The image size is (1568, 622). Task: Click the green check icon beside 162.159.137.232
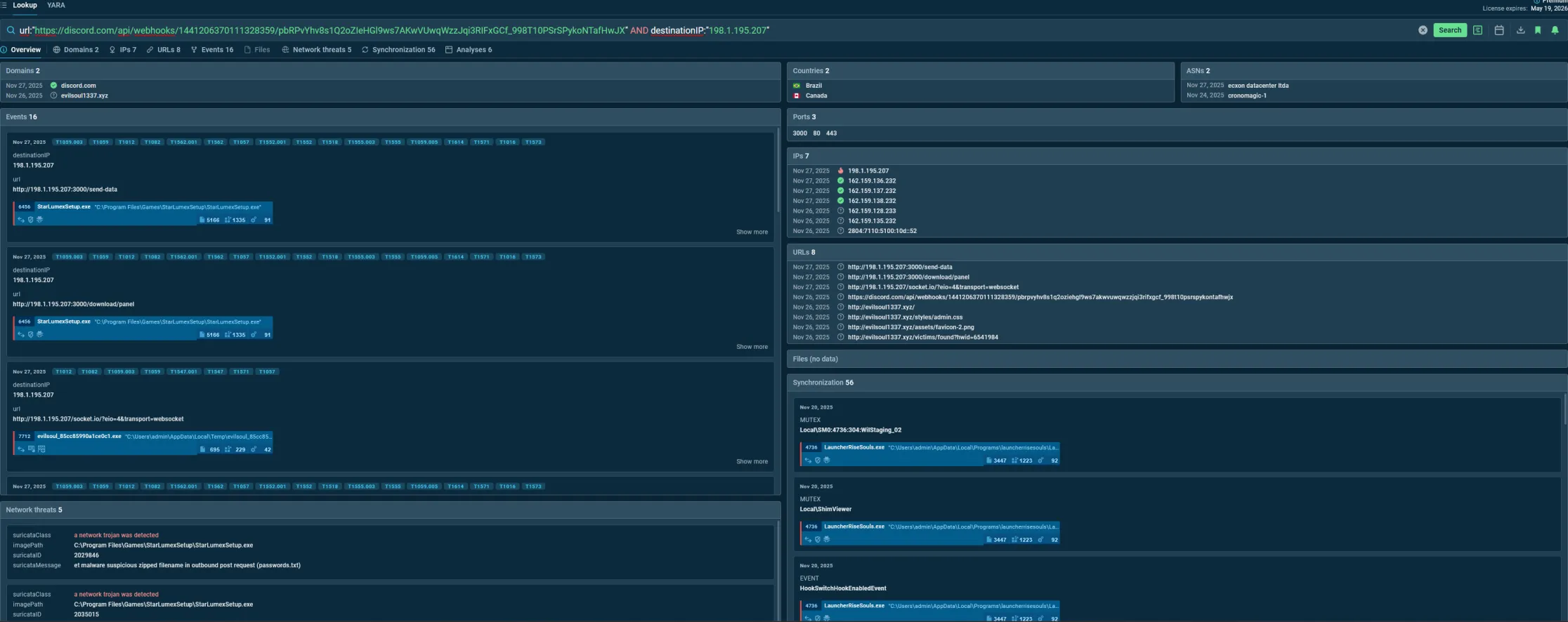click(840, 191)
